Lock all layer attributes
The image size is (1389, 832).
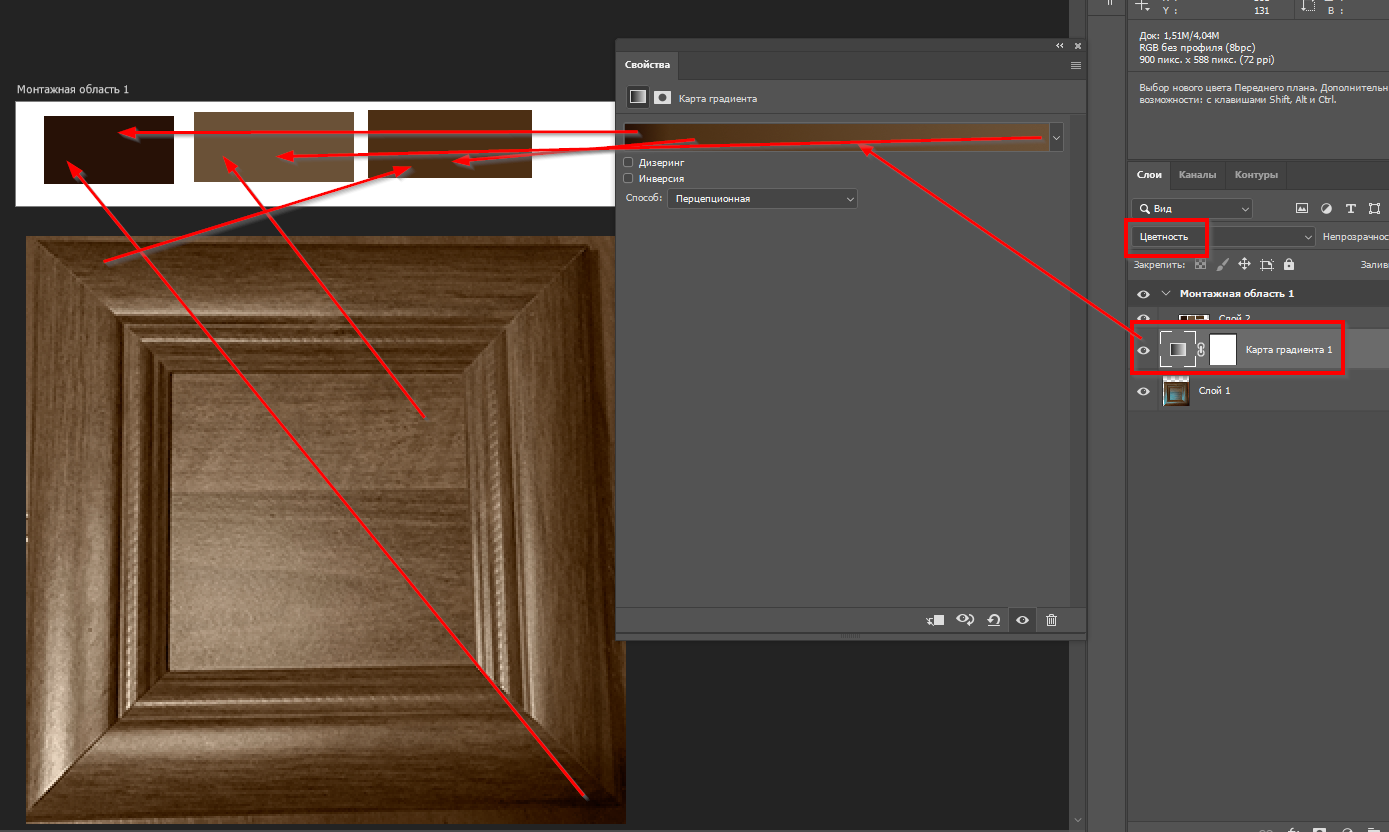point(1289,265)
